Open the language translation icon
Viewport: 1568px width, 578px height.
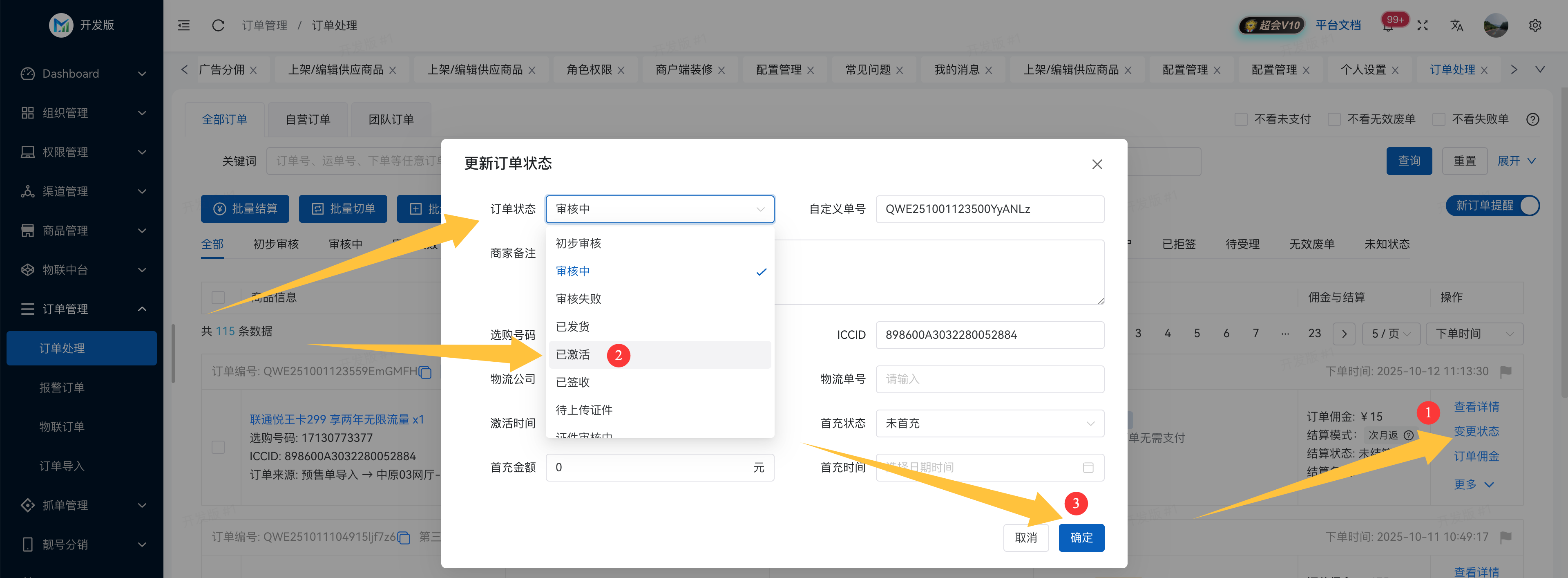(x=1456, y=26)
